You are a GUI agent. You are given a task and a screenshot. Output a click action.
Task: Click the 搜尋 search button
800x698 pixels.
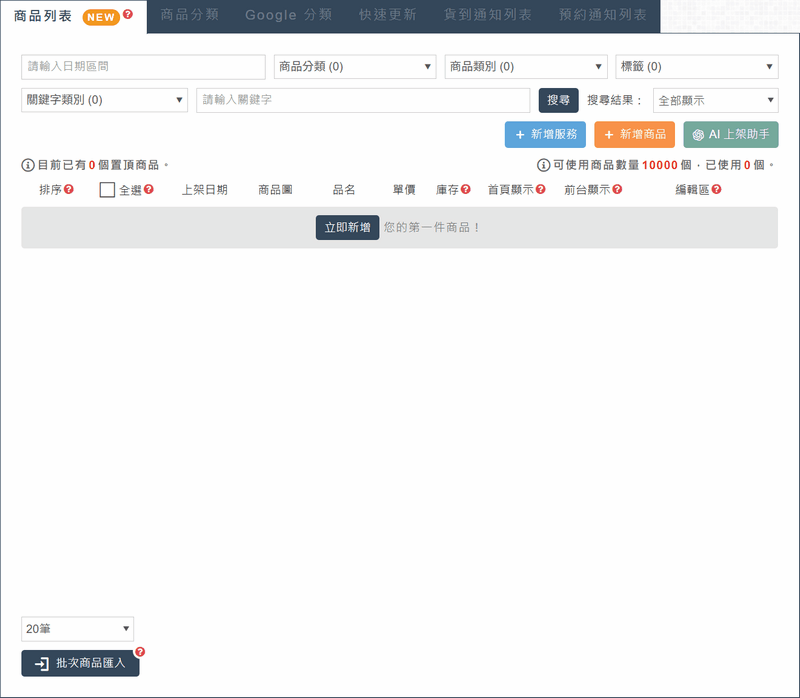558,100
